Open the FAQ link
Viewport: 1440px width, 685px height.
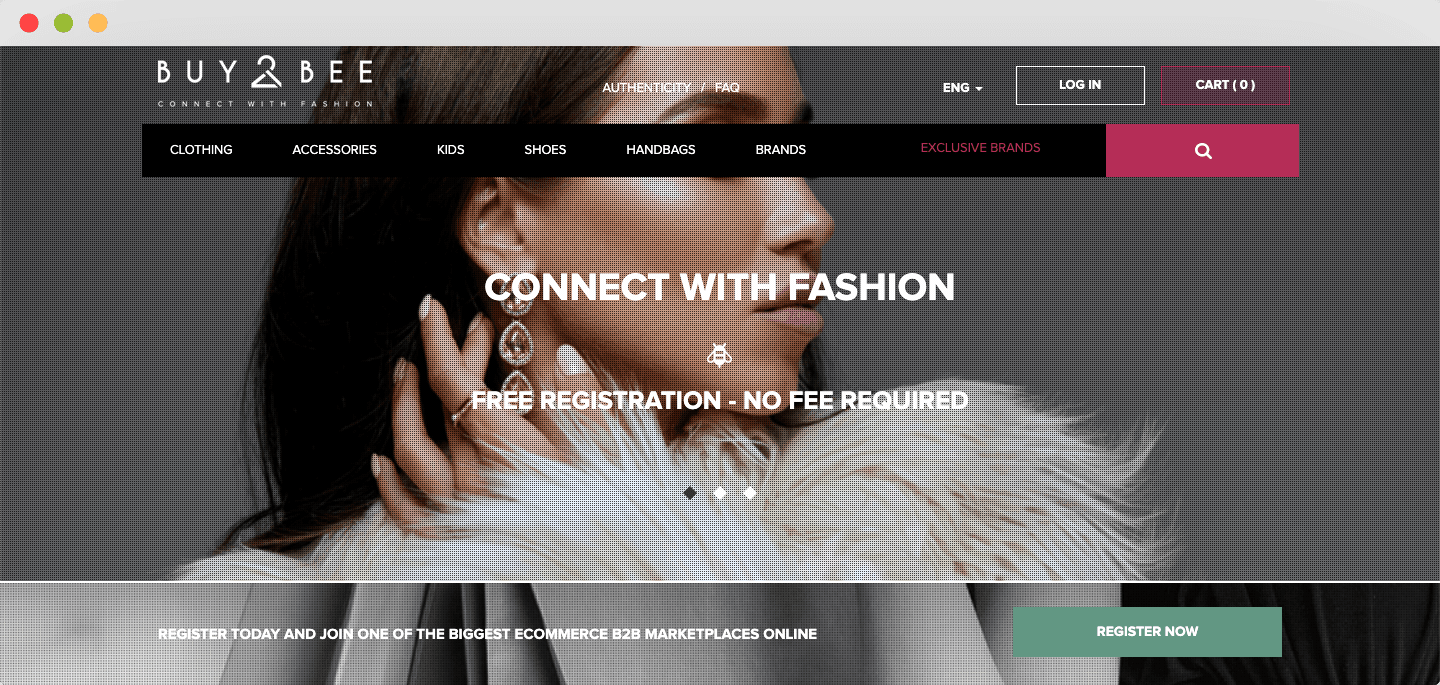coord(727,88)
